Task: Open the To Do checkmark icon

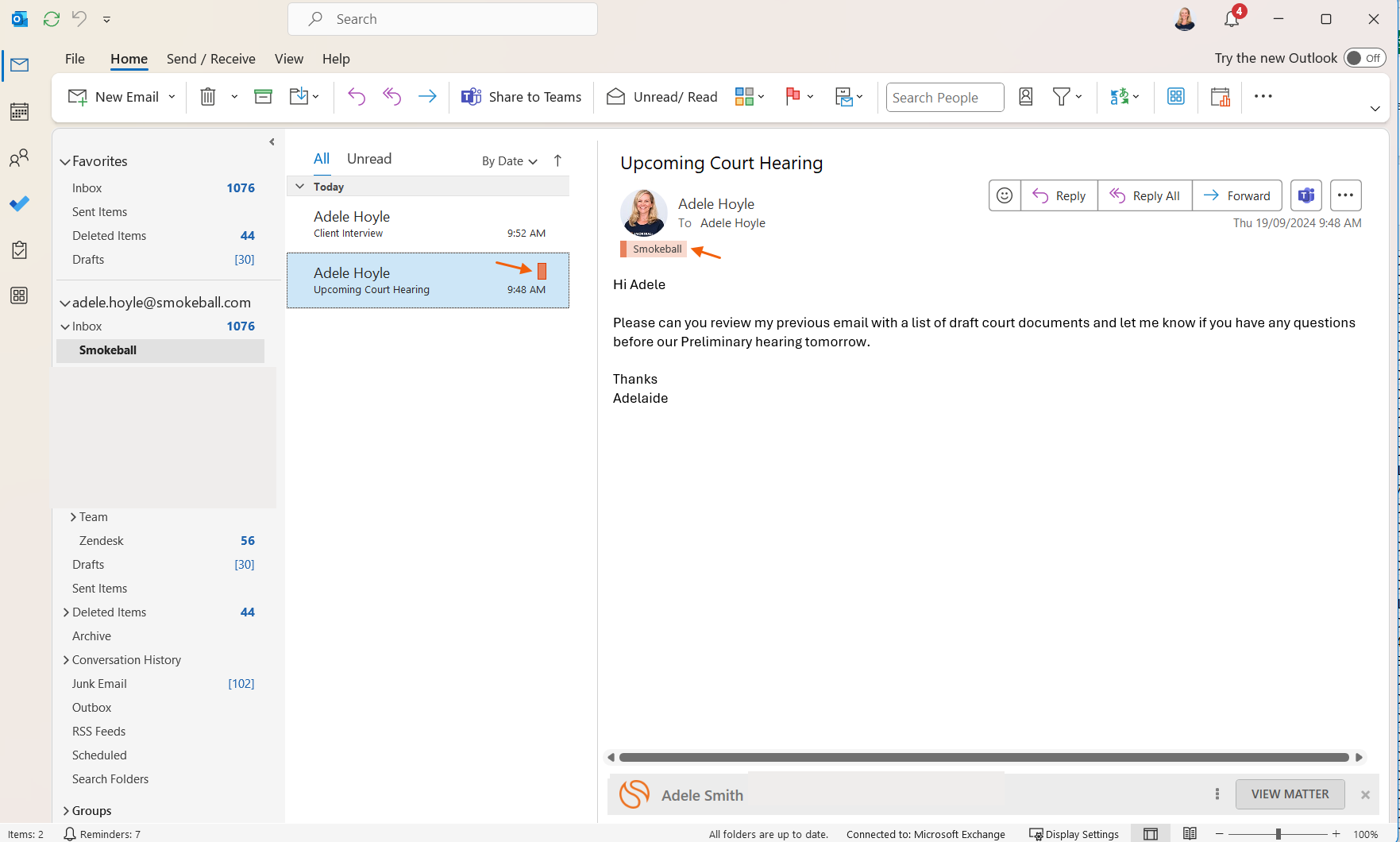Action: [x=19, y=204]
